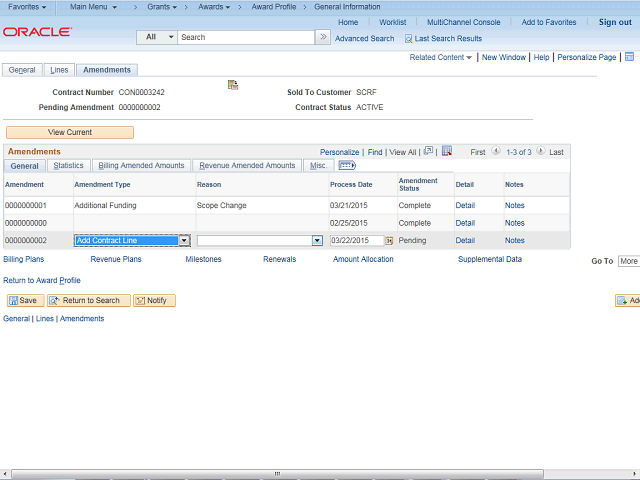Open the Main Menu

click(93, 7)
